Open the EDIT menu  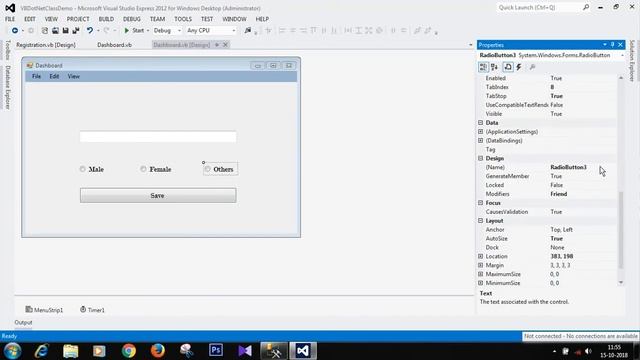pyautogui.click(x=30, y=19)
